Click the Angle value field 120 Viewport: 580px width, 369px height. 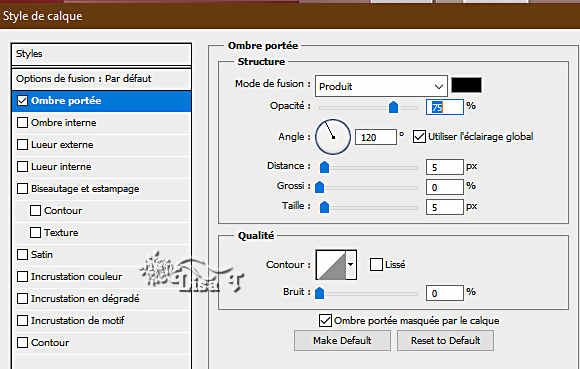[376, 137]
